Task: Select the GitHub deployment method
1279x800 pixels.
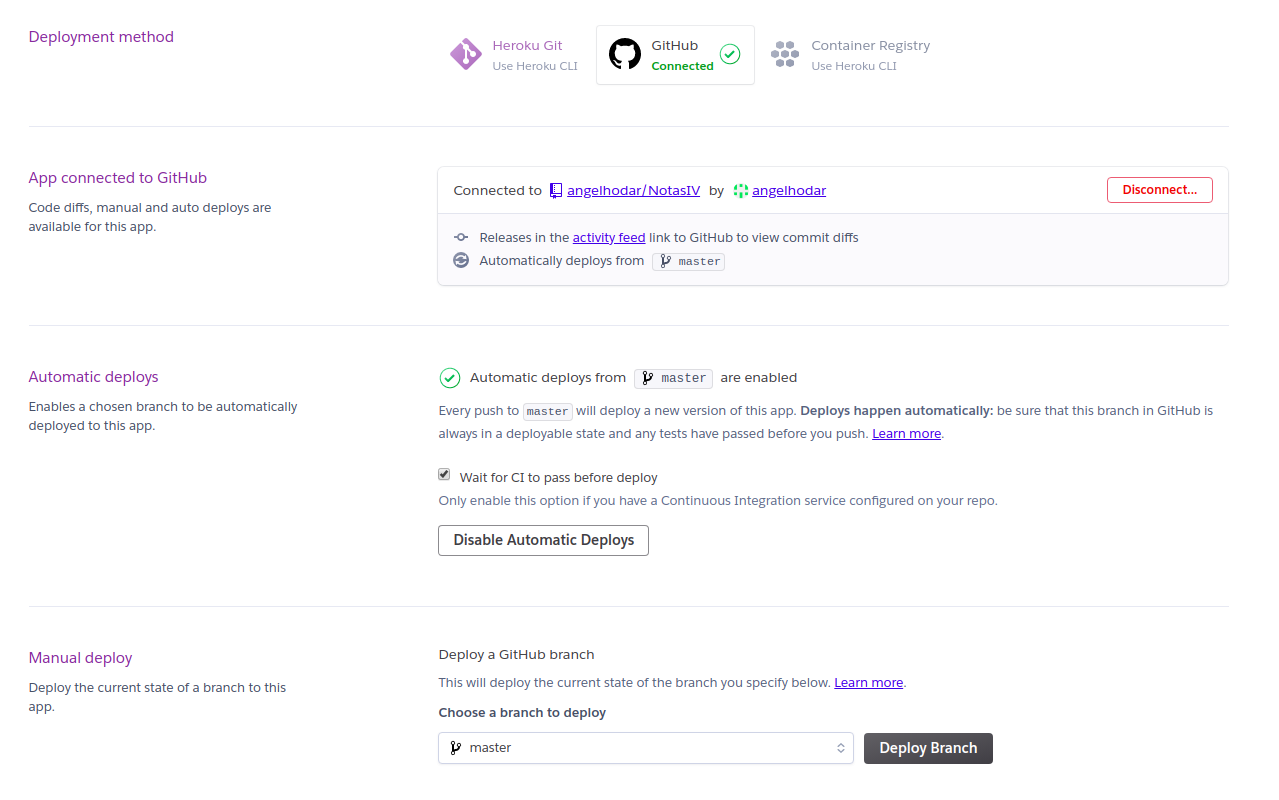Action: point(675,55)
